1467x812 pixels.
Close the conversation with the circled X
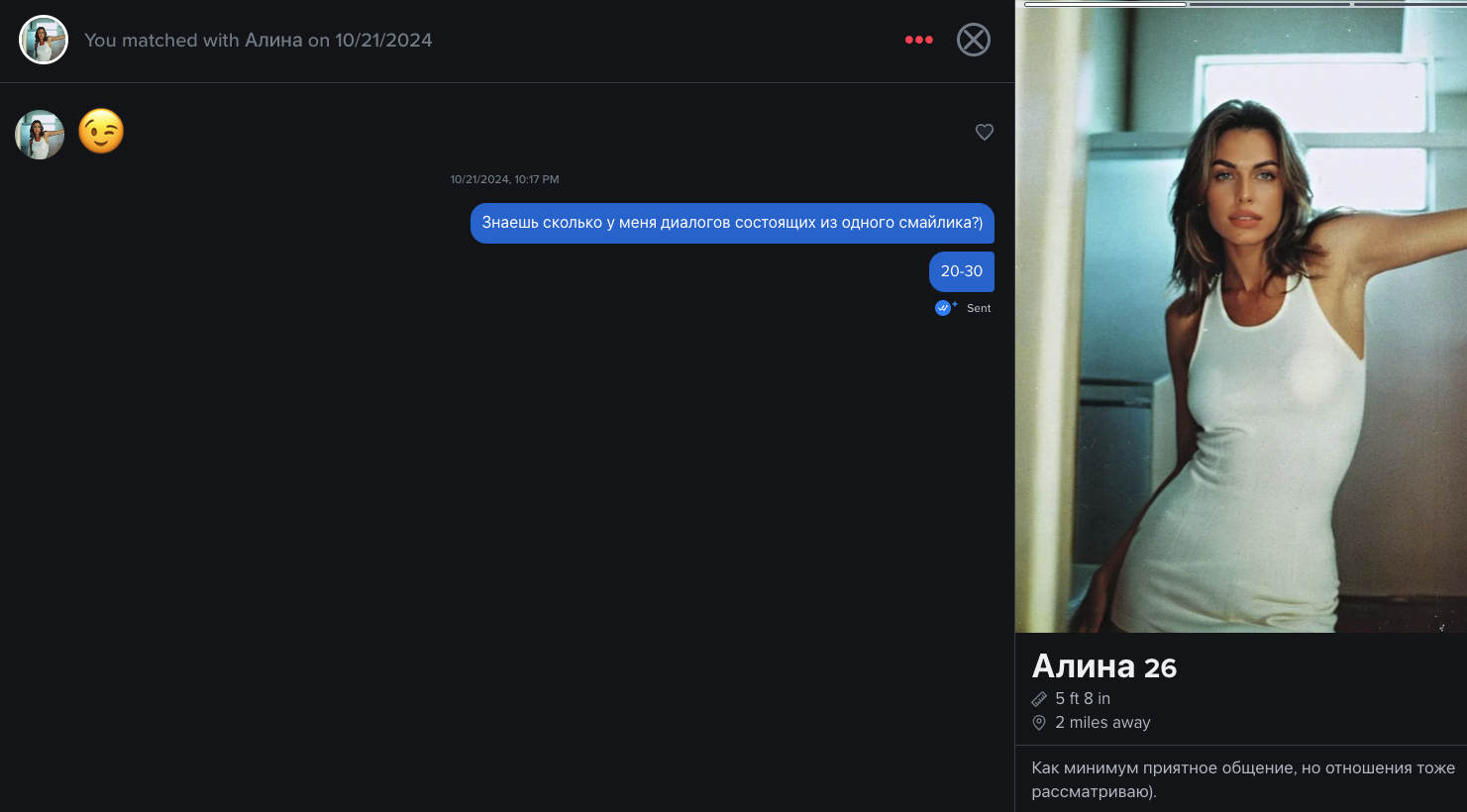[973, 40]
